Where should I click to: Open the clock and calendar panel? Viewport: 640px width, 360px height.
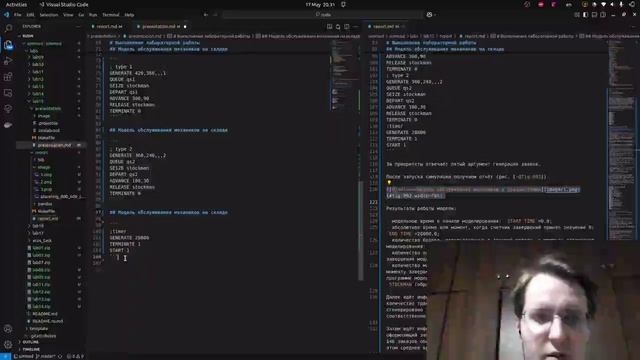click(320, 4)
